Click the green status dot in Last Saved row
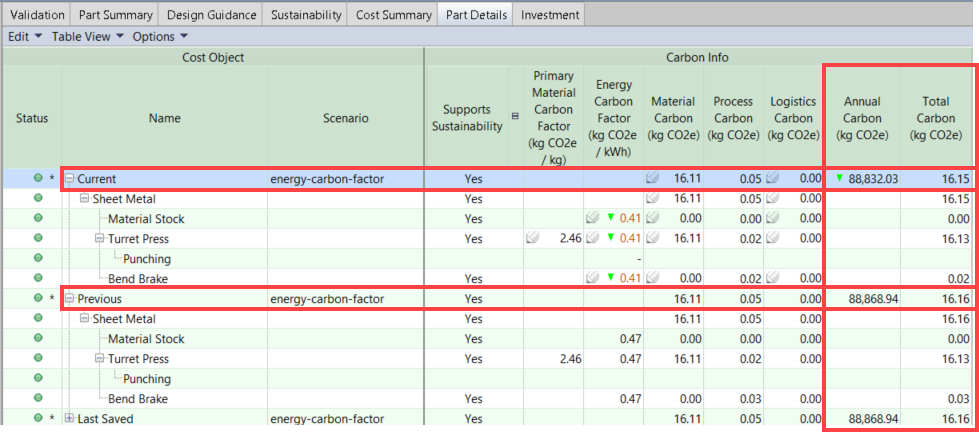 (38, 418)
